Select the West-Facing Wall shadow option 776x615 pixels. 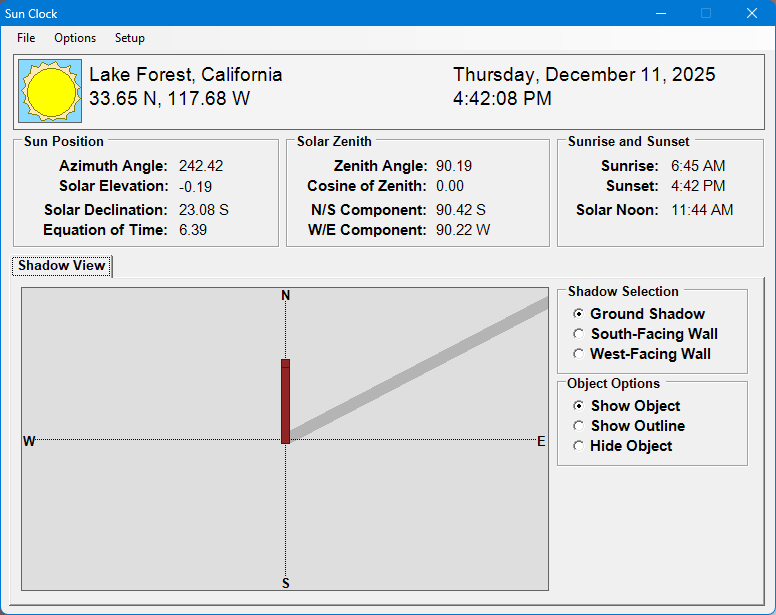[x=579, y=354]
